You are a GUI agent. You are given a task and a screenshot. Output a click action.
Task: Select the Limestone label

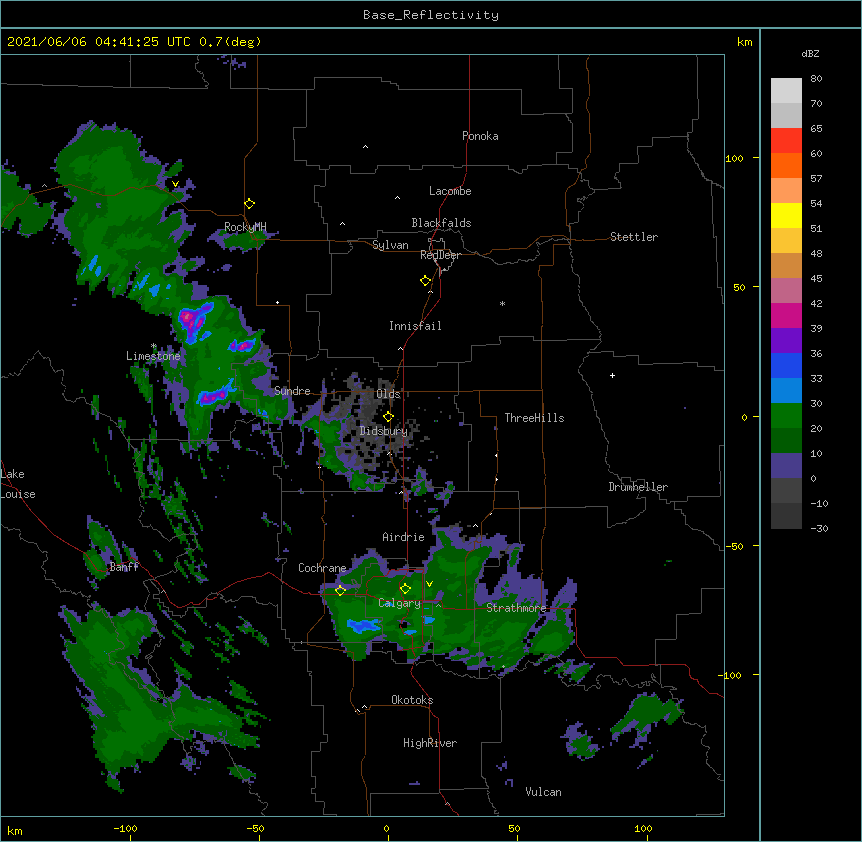coord(153,356)
